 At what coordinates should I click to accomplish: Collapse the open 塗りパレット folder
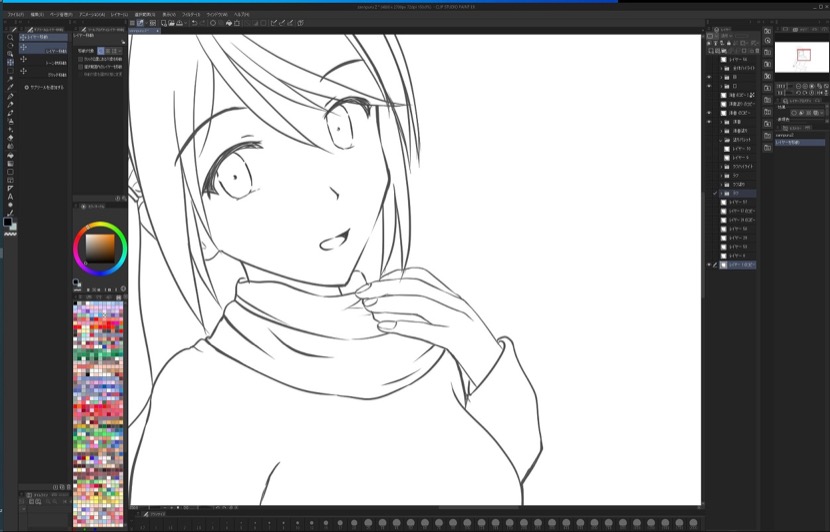point(721,140)
